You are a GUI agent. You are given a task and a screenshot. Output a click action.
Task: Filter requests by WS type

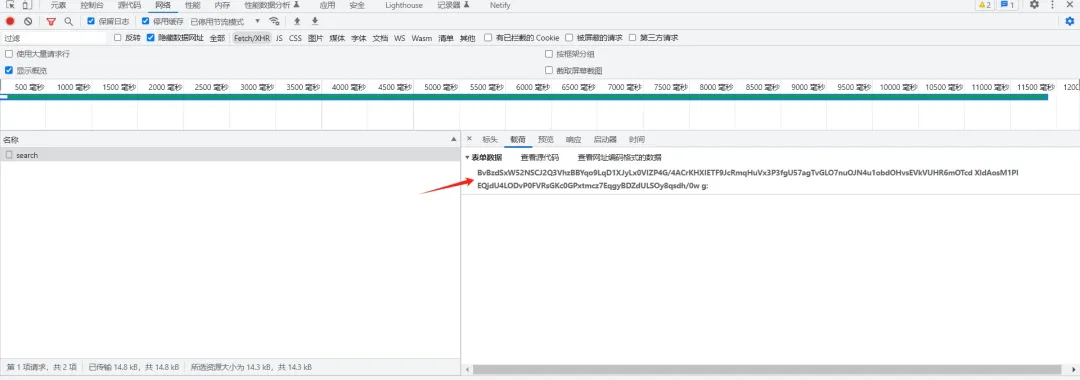pyautogui.click(x=399, y=38)
